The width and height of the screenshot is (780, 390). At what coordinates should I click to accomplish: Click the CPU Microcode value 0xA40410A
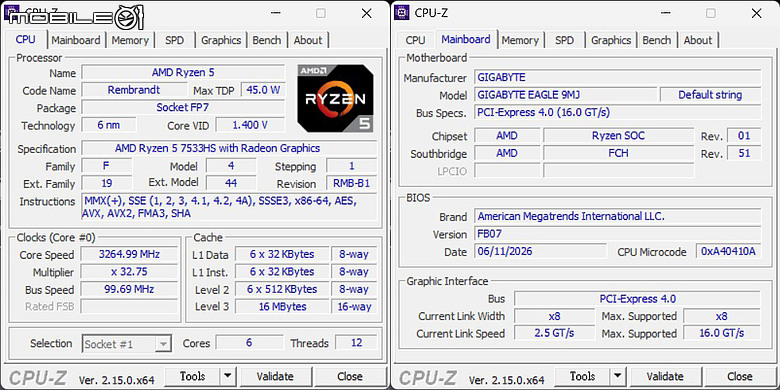tap(728, 251)
